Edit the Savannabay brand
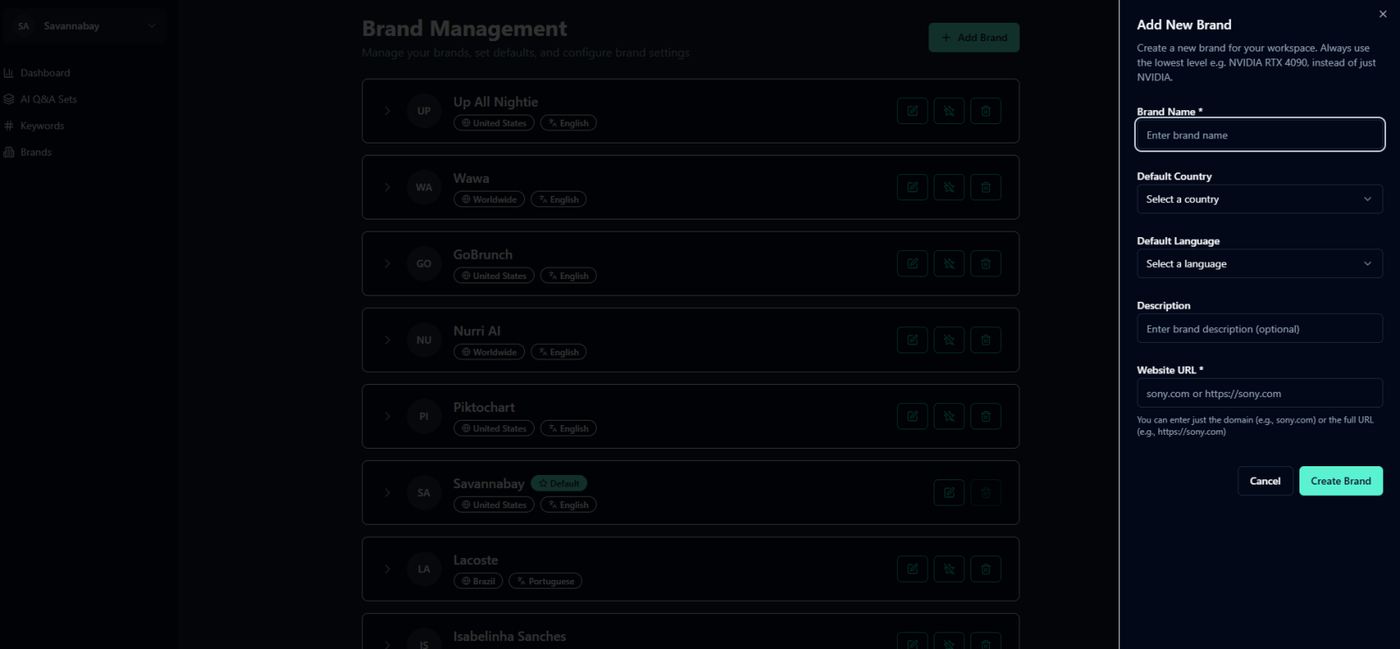1400x649 pixels. pos(949,492)
